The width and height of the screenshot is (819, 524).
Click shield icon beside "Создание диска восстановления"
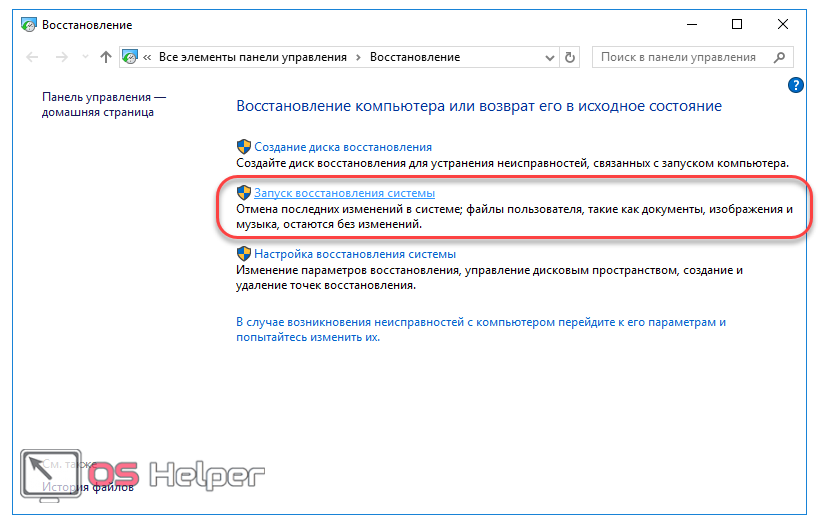click(243, 147)
